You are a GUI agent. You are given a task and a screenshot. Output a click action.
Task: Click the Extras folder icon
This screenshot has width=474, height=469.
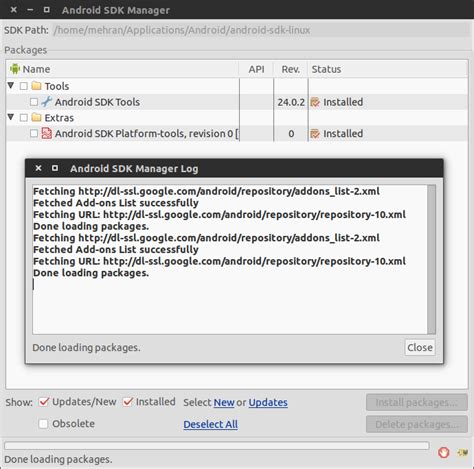click(36, 117)
